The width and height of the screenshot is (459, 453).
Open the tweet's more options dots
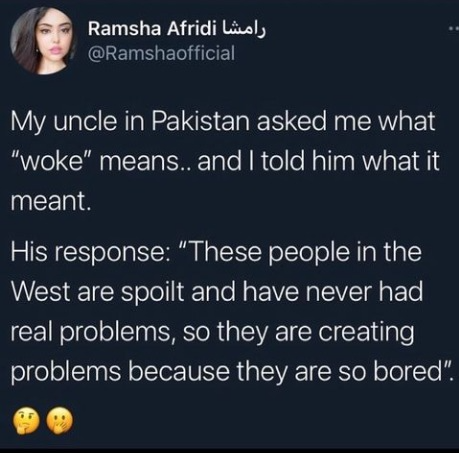454,30
